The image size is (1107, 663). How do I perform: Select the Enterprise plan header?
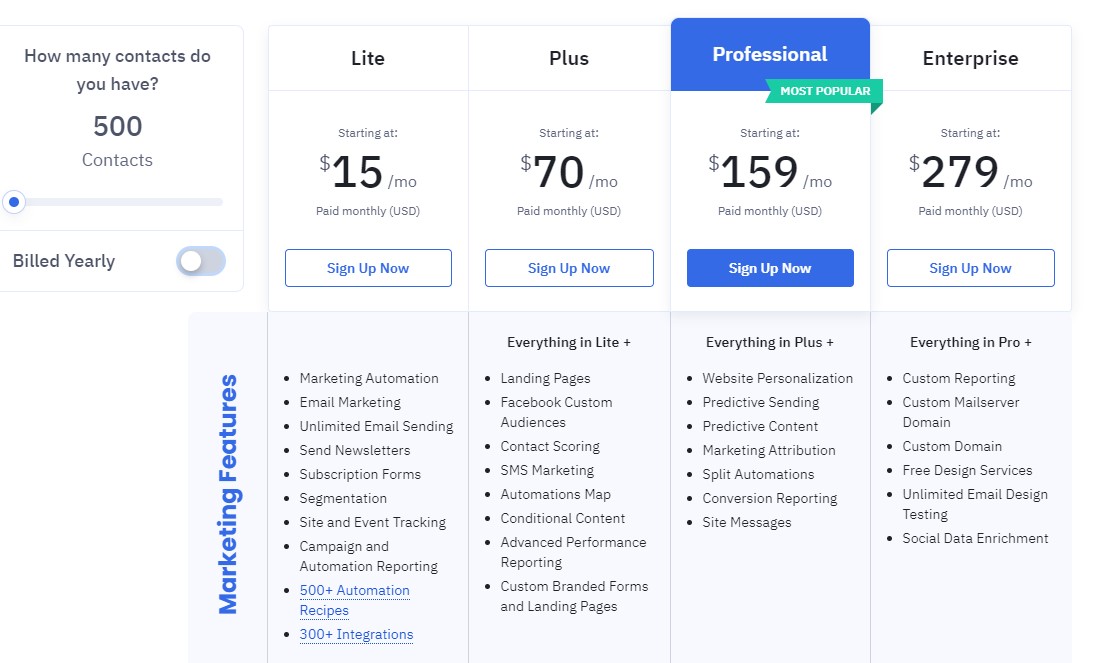point(970,58)
